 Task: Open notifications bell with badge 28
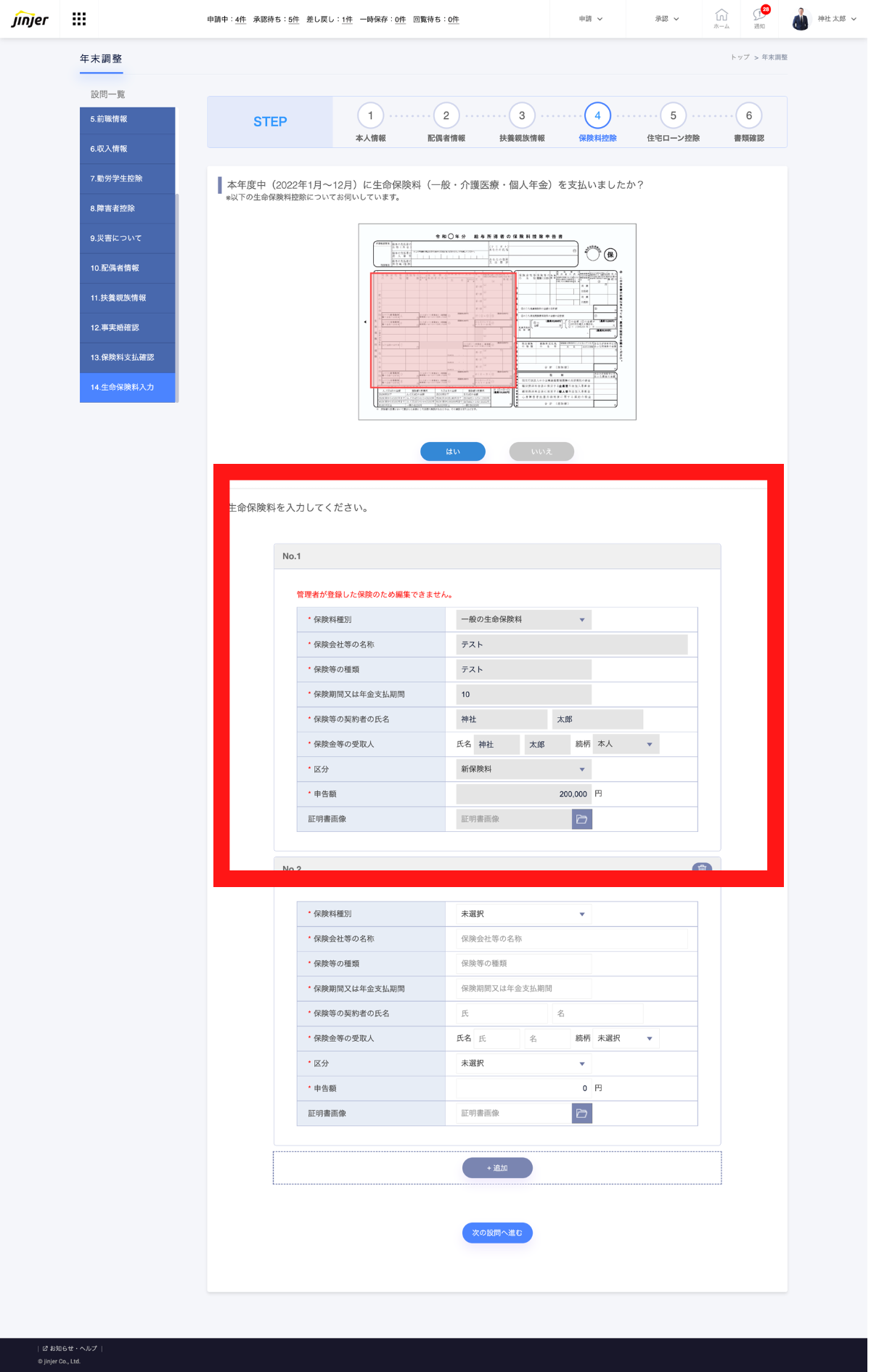pos(759,17)
